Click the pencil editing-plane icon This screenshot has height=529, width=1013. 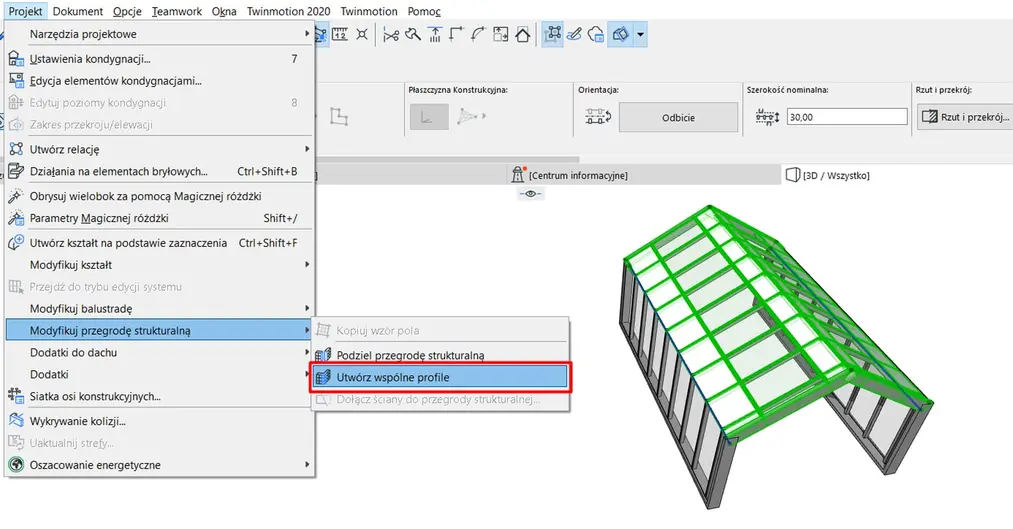click(x=574, y=34)
